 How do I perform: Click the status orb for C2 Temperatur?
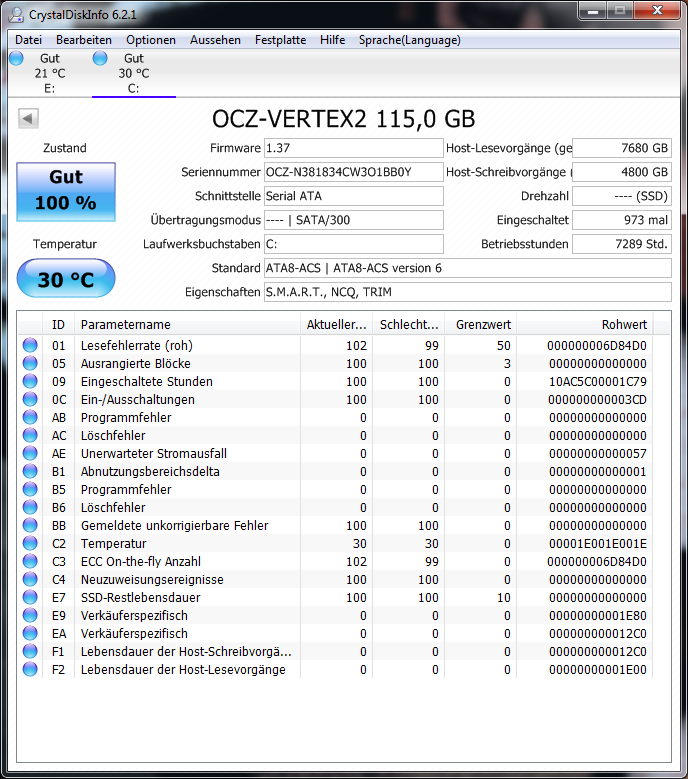click(30, 543)
